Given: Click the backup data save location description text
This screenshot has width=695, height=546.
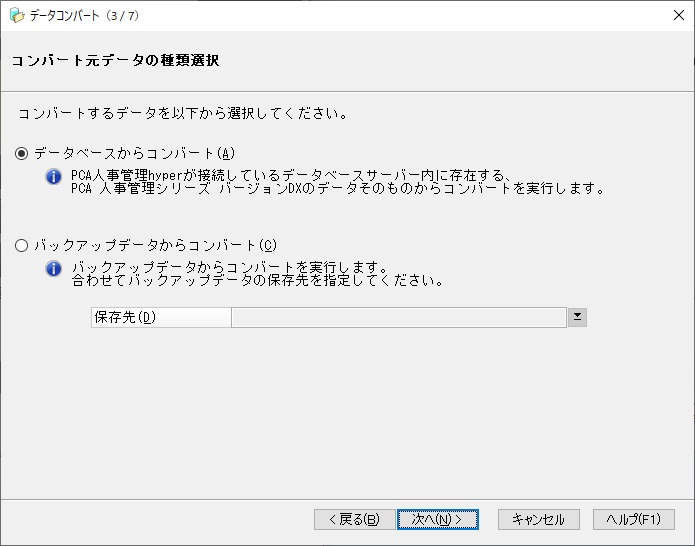Looking at the screenshot, I should click(x=257, y=274).
